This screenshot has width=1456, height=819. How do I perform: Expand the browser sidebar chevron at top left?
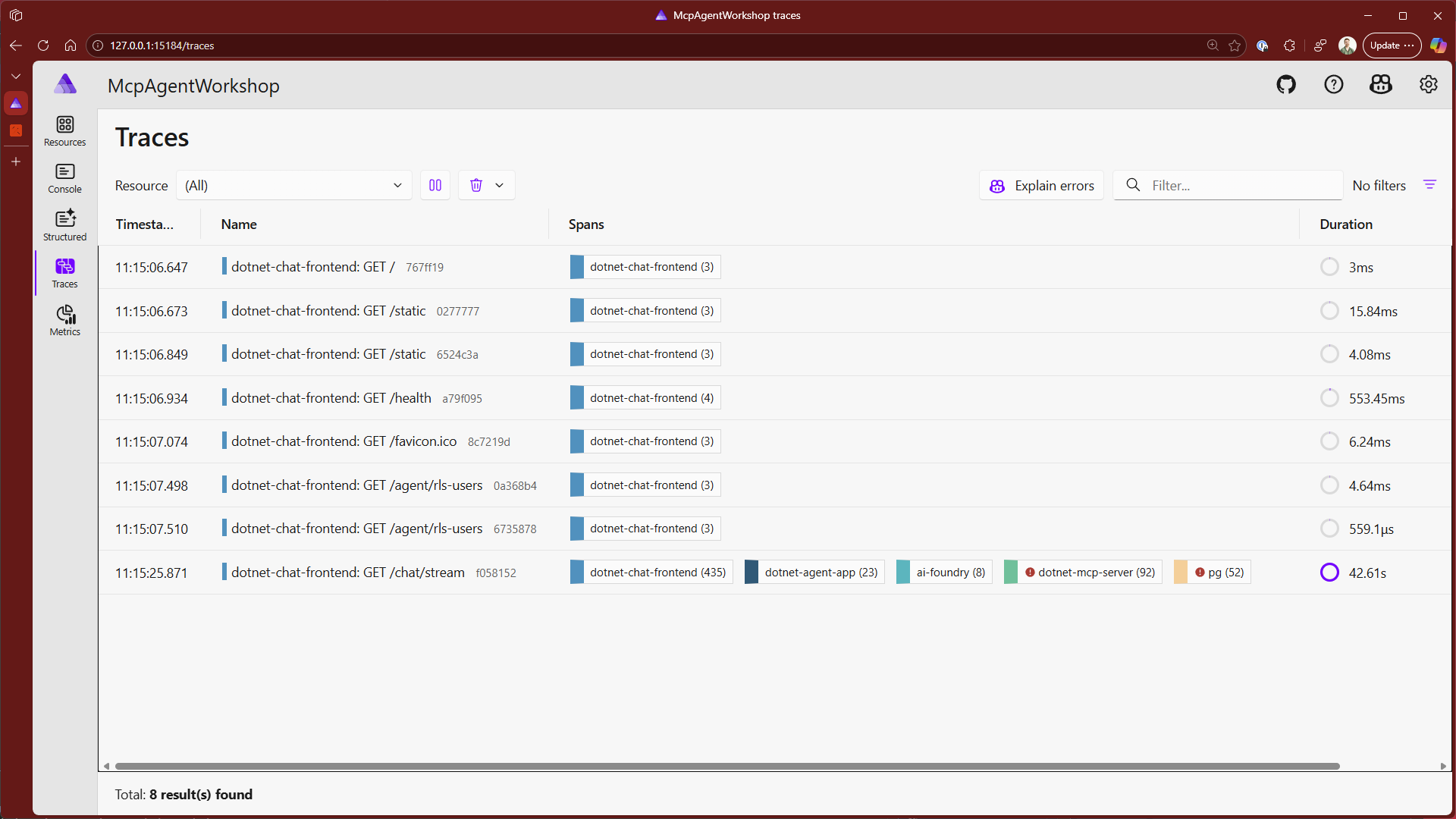click(x=16, y=77)
